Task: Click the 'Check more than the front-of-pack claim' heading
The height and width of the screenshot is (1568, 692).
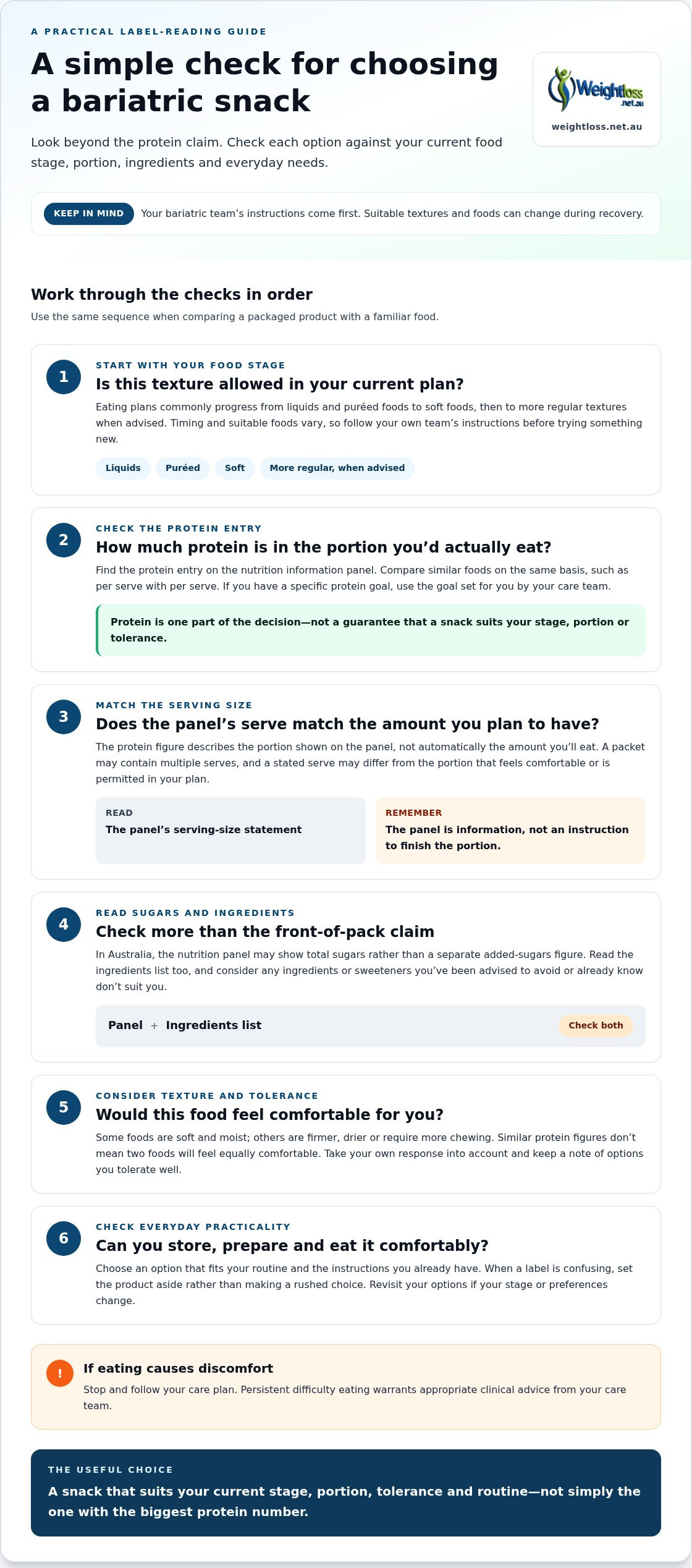Action: coord(265,931)
